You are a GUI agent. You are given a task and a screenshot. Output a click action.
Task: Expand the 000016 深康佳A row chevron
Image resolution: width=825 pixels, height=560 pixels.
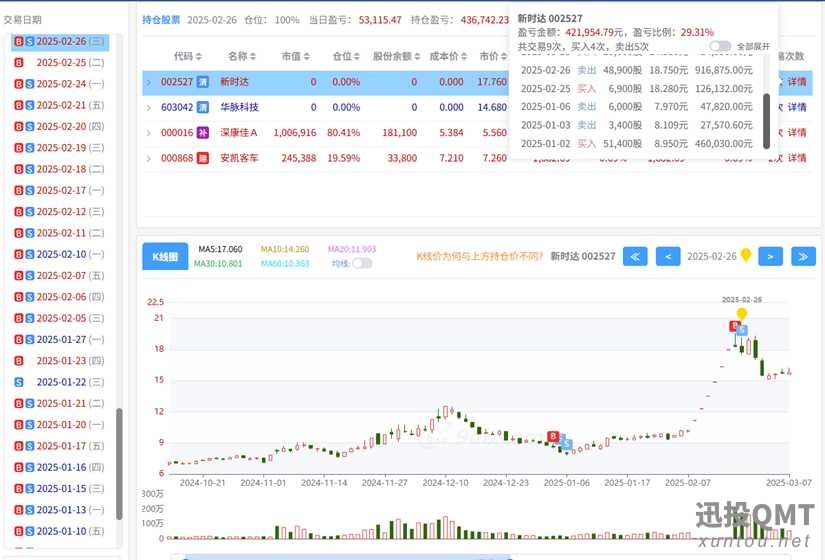tap(149, 133)
